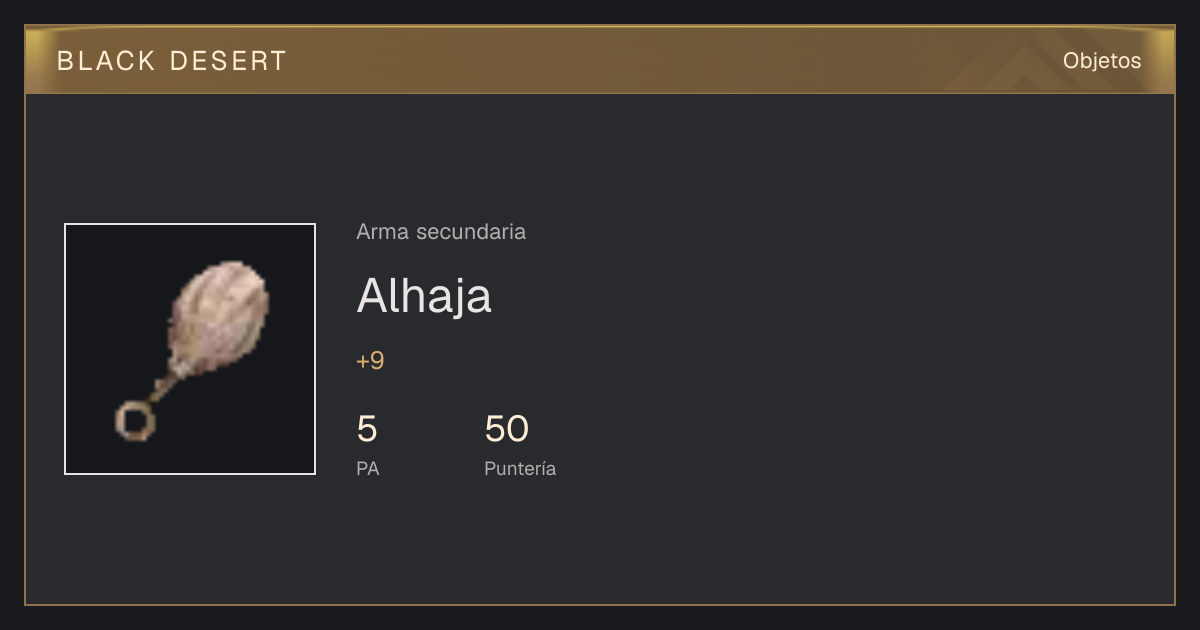1200x630 pixels.
Task: Click the +9 enhancement level text
Action: pyautogui.click(x=370, y=361)
